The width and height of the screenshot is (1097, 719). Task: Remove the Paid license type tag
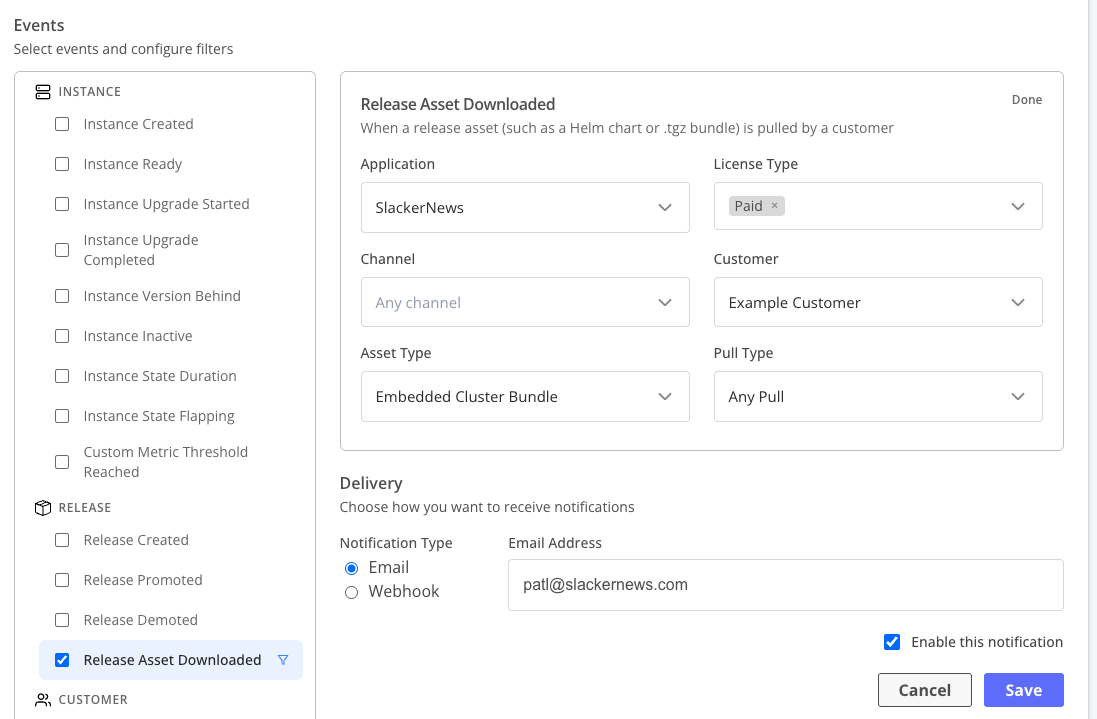tap(774, 206)
